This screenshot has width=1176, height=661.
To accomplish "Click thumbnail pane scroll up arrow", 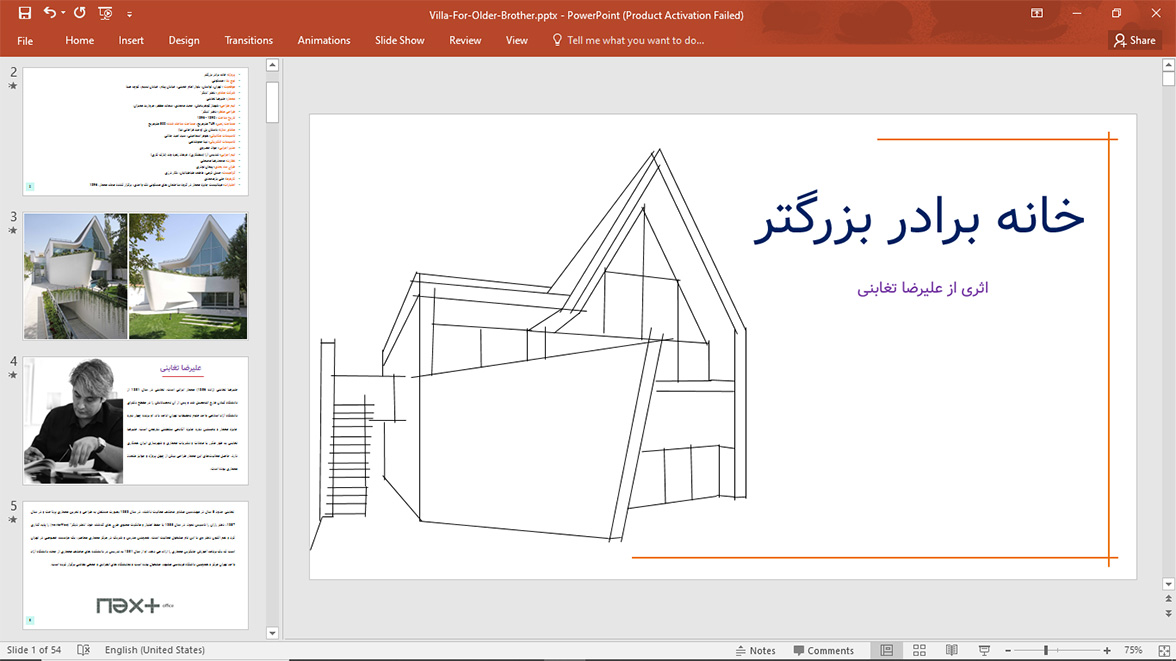I will coord(272,65).
